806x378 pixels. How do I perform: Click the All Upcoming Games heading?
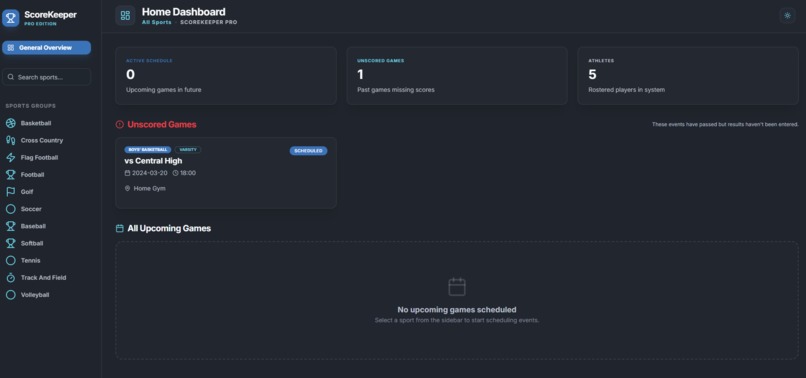pyautogui.click(x=169, y=228)
